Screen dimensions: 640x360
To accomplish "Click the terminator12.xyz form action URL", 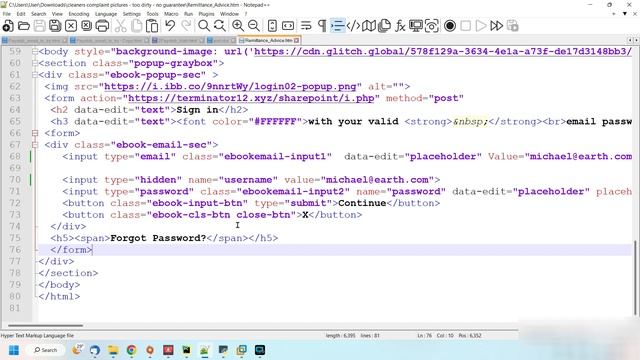I will click(251, 98).
